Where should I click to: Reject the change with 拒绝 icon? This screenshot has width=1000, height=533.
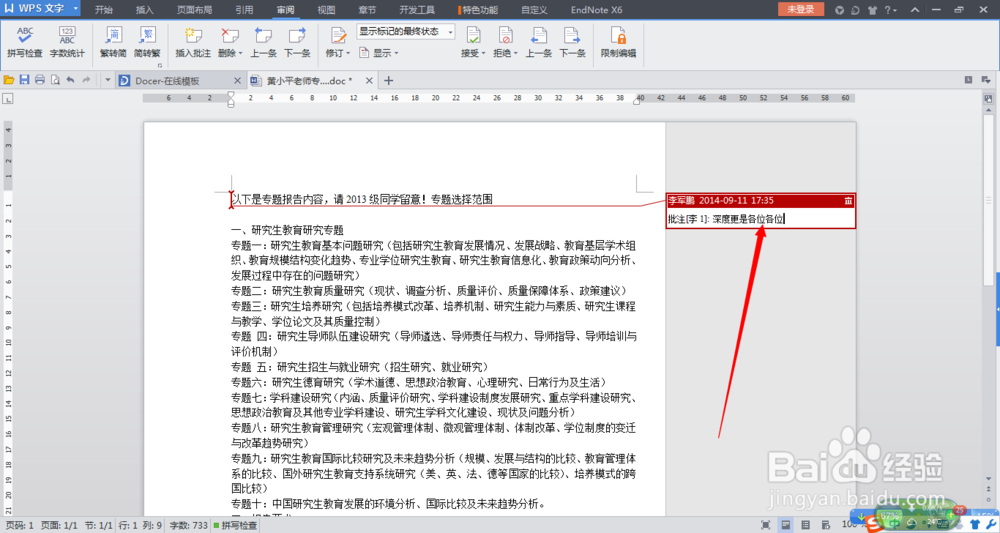tap(505, 36)
